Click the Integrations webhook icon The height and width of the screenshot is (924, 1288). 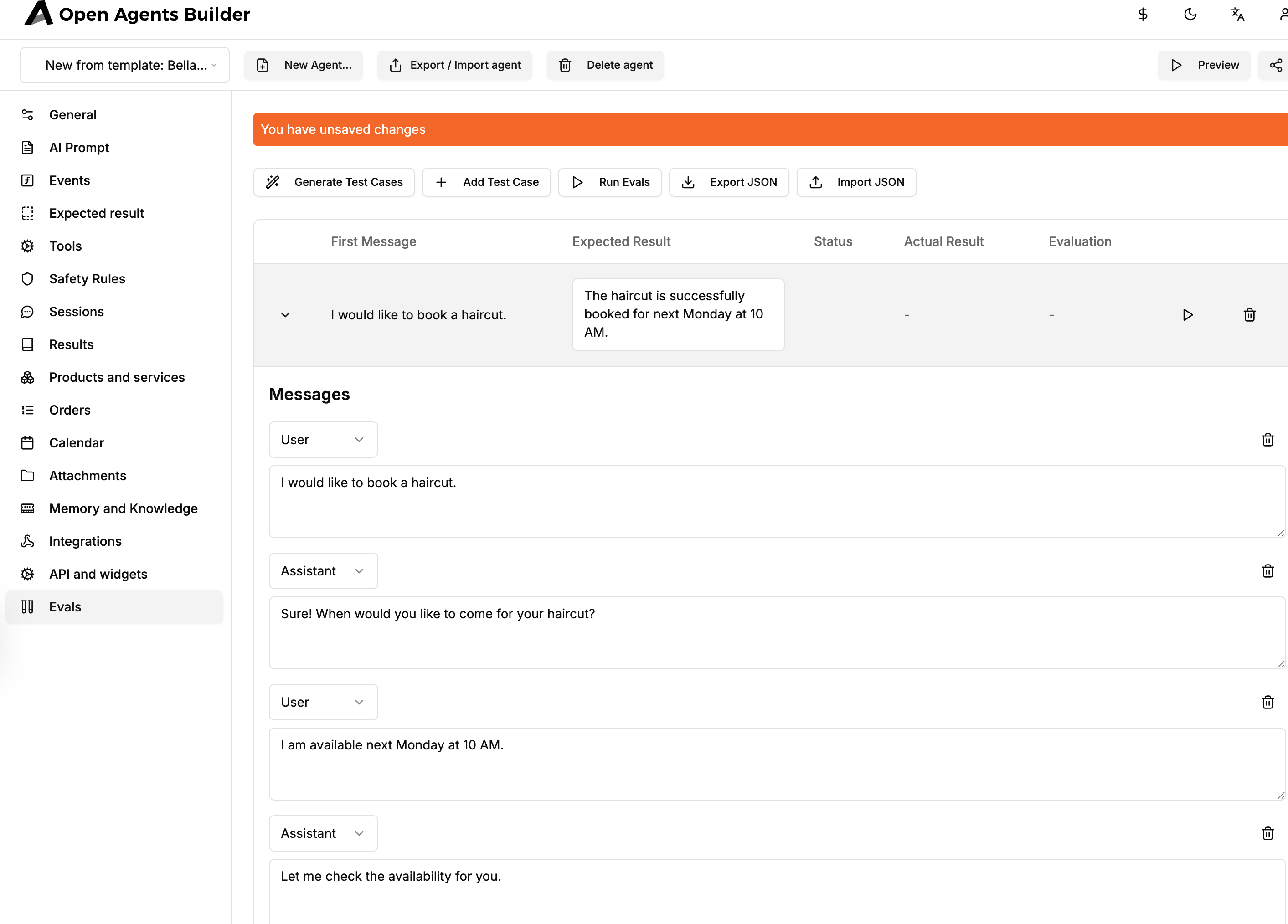click(27, 541)
